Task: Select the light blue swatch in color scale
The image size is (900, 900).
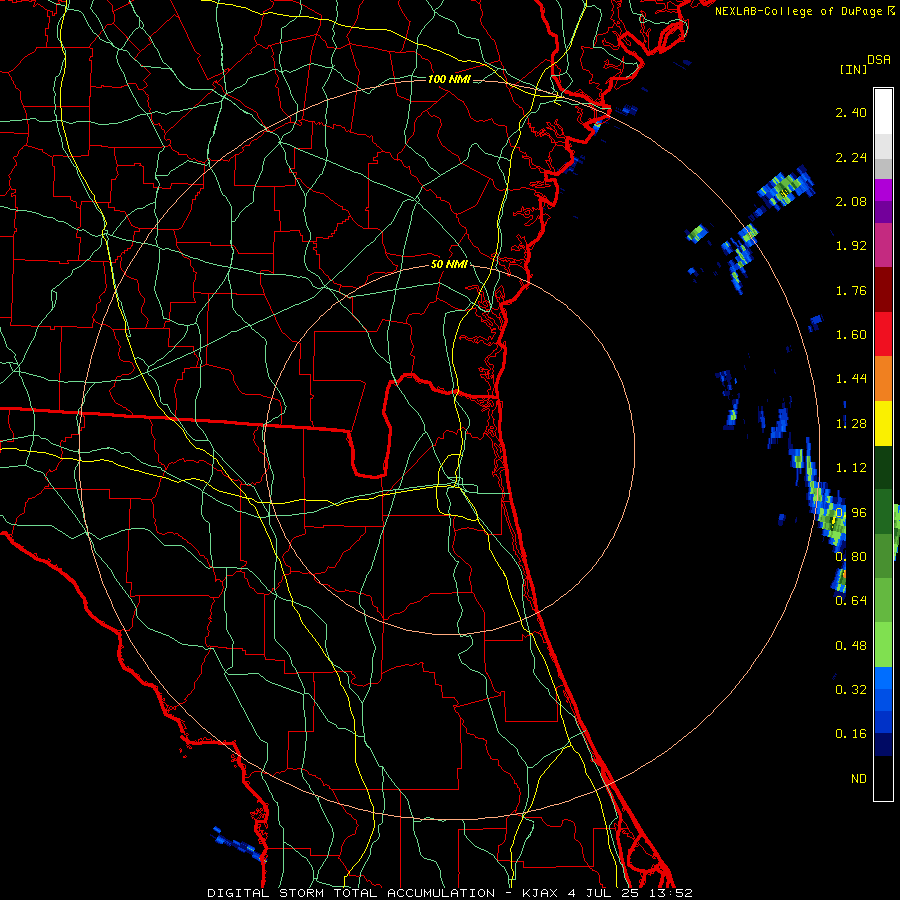Action: pyautogui.click(x=883, y=678)
